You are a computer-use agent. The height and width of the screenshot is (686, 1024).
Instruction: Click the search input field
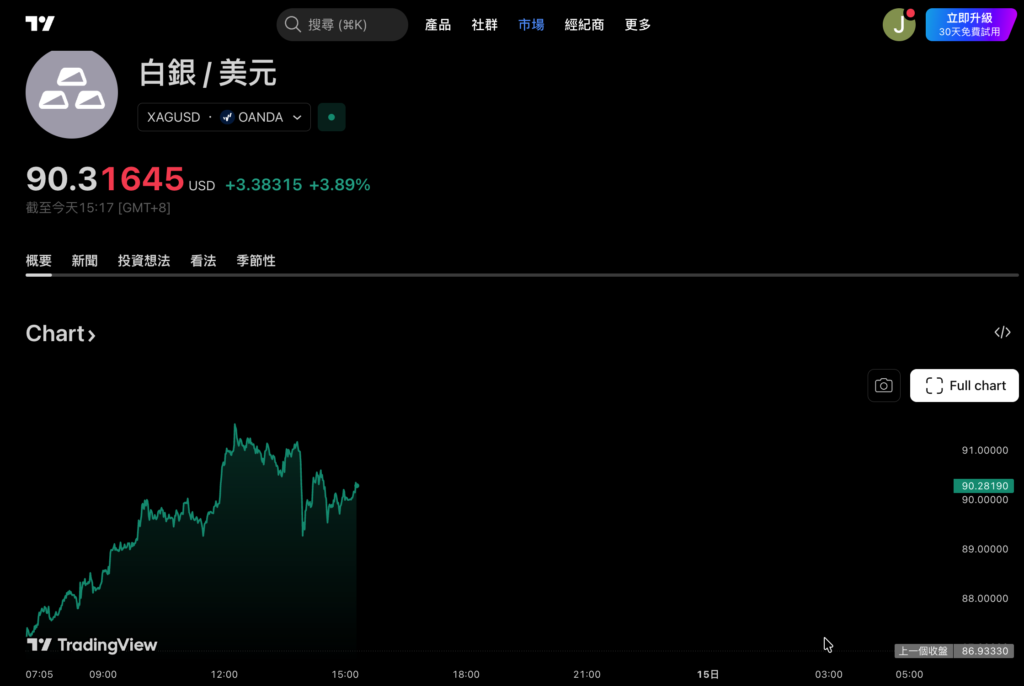click(x=352, y=24)
